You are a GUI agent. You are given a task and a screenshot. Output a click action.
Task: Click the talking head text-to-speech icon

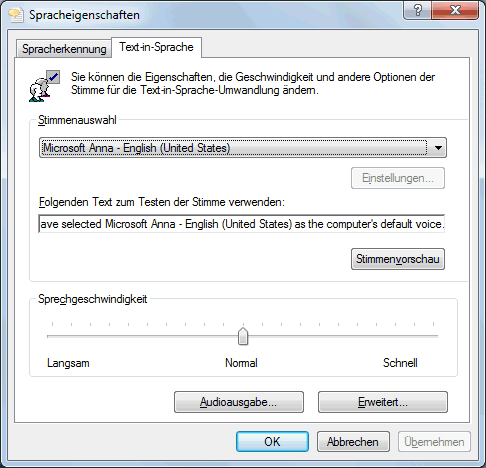pos(44,86)
